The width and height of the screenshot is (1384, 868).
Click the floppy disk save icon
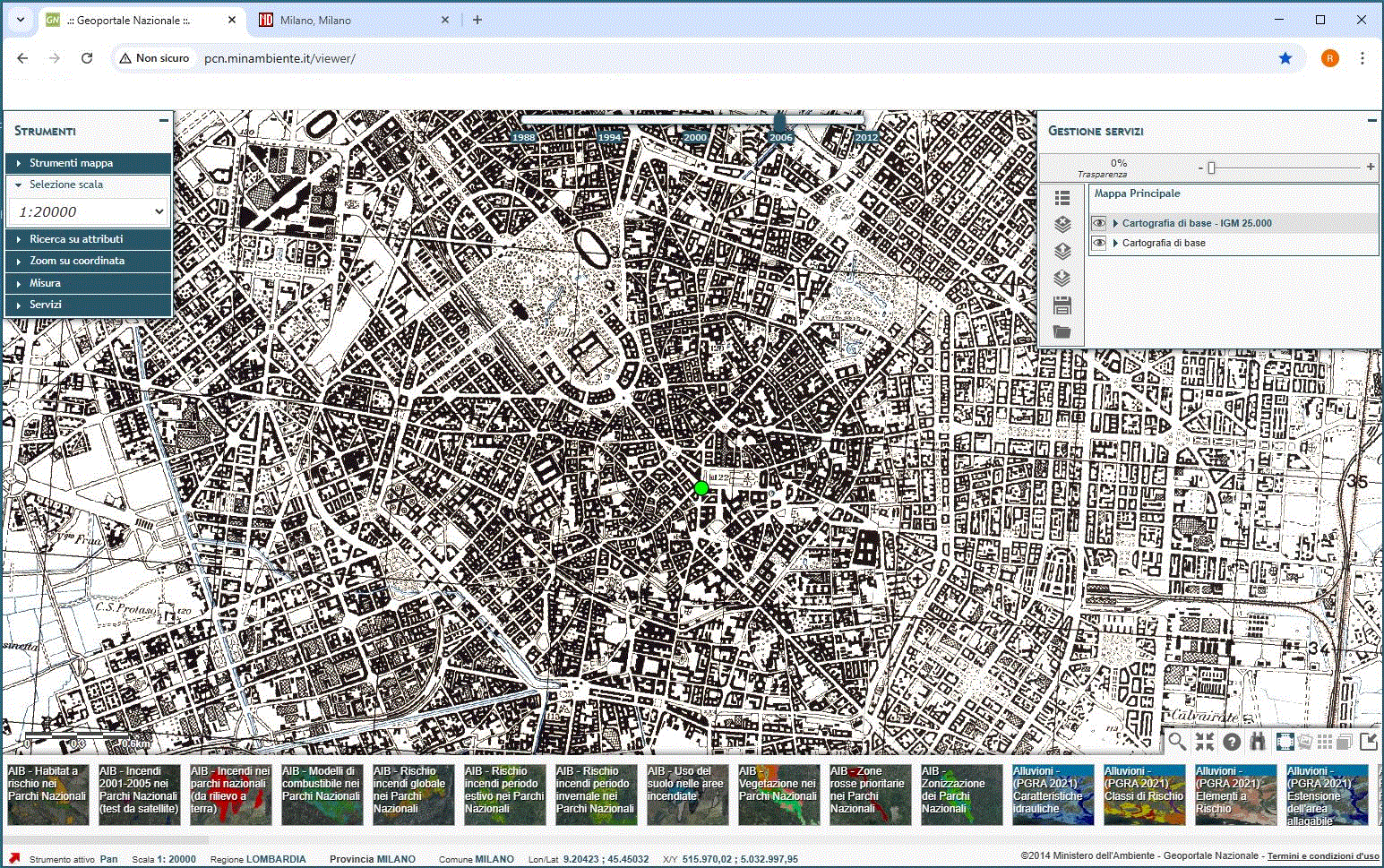pyautogui.click(x=1062, y=306)
